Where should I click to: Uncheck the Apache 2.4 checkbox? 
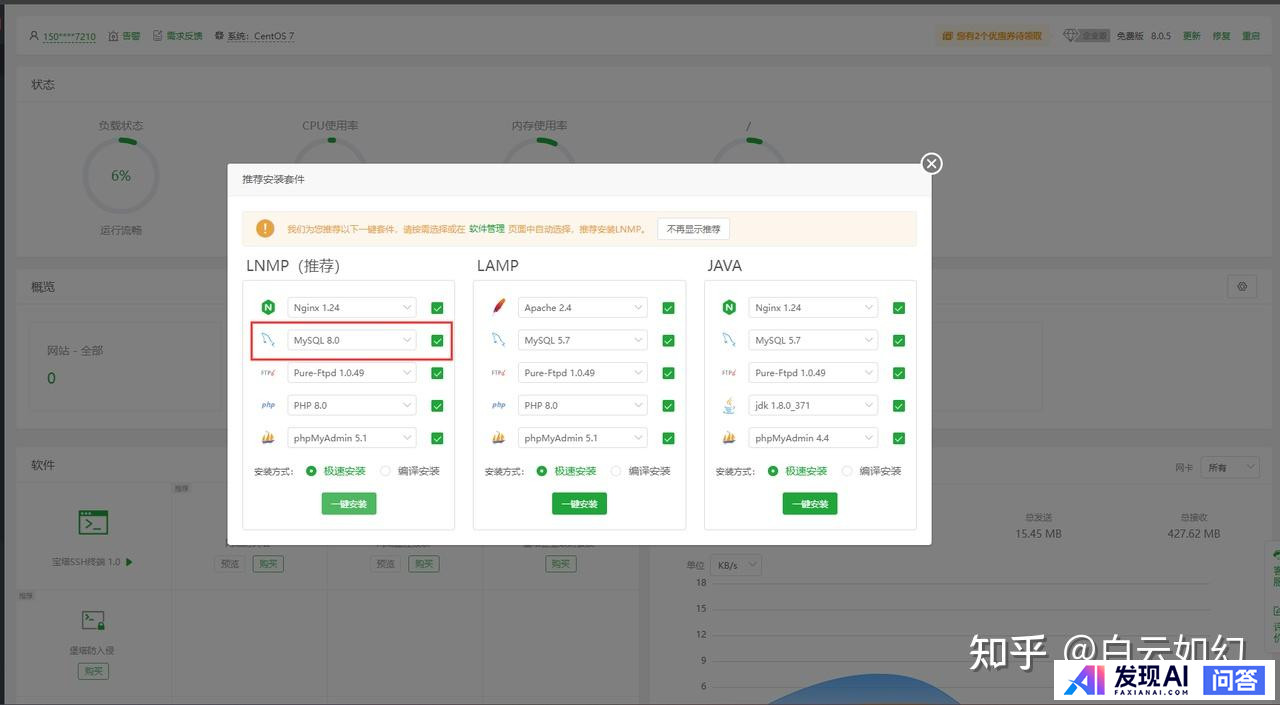click(668, 308)
